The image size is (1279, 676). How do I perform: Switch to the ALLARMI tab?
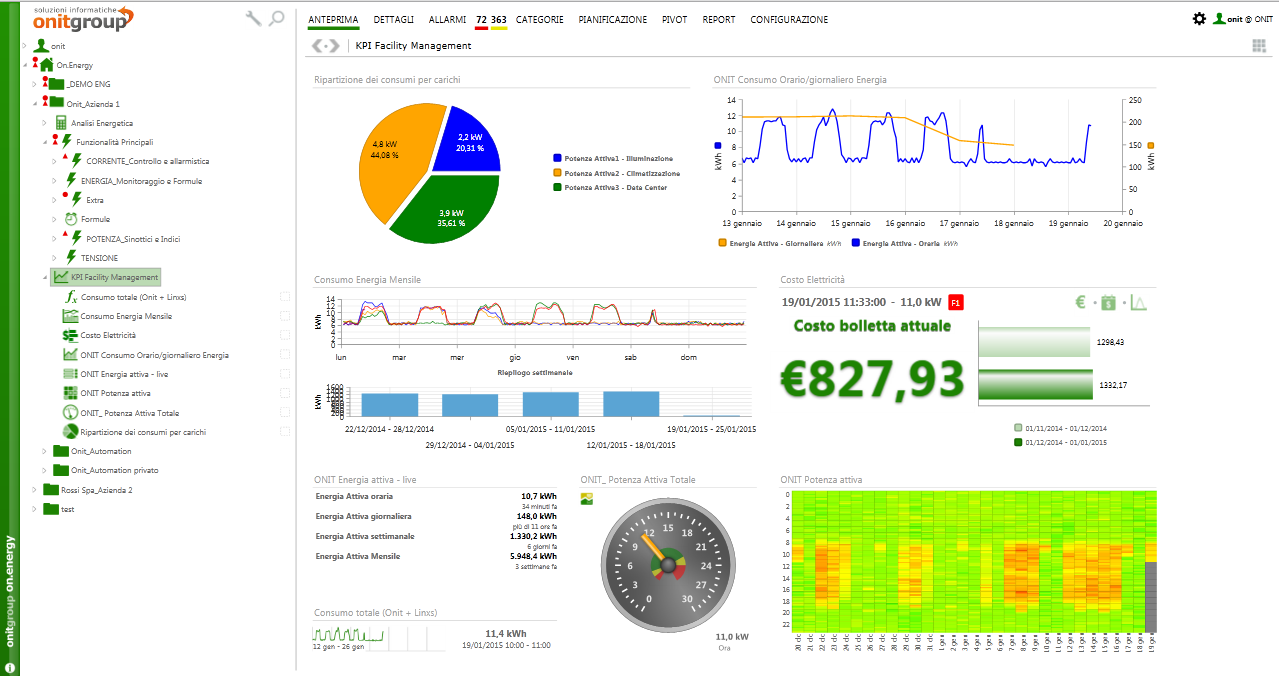click(x=446, y=19)
